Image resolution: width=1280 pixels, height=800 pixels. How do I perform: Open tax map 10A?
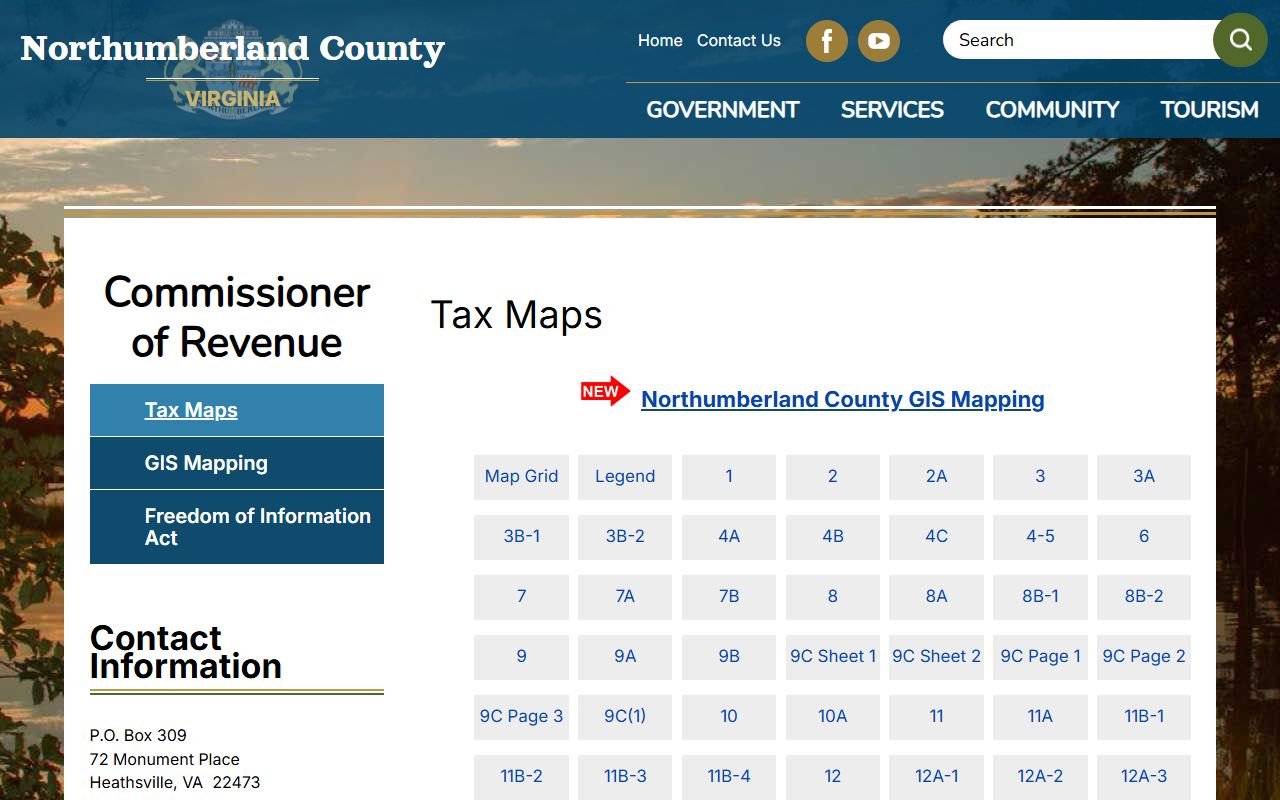coord(833,717)
